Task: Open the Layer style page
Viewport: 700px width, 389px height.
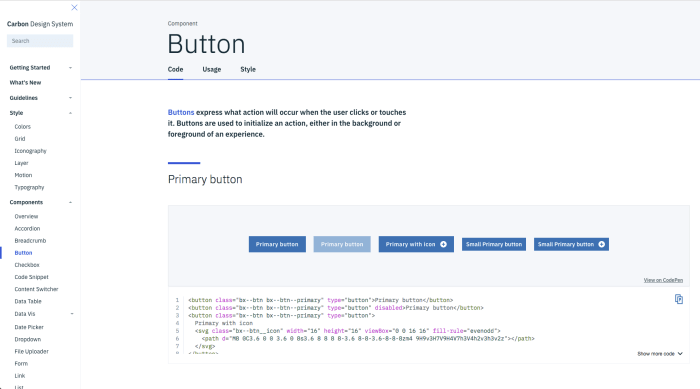Action: (x=21, y=163)
